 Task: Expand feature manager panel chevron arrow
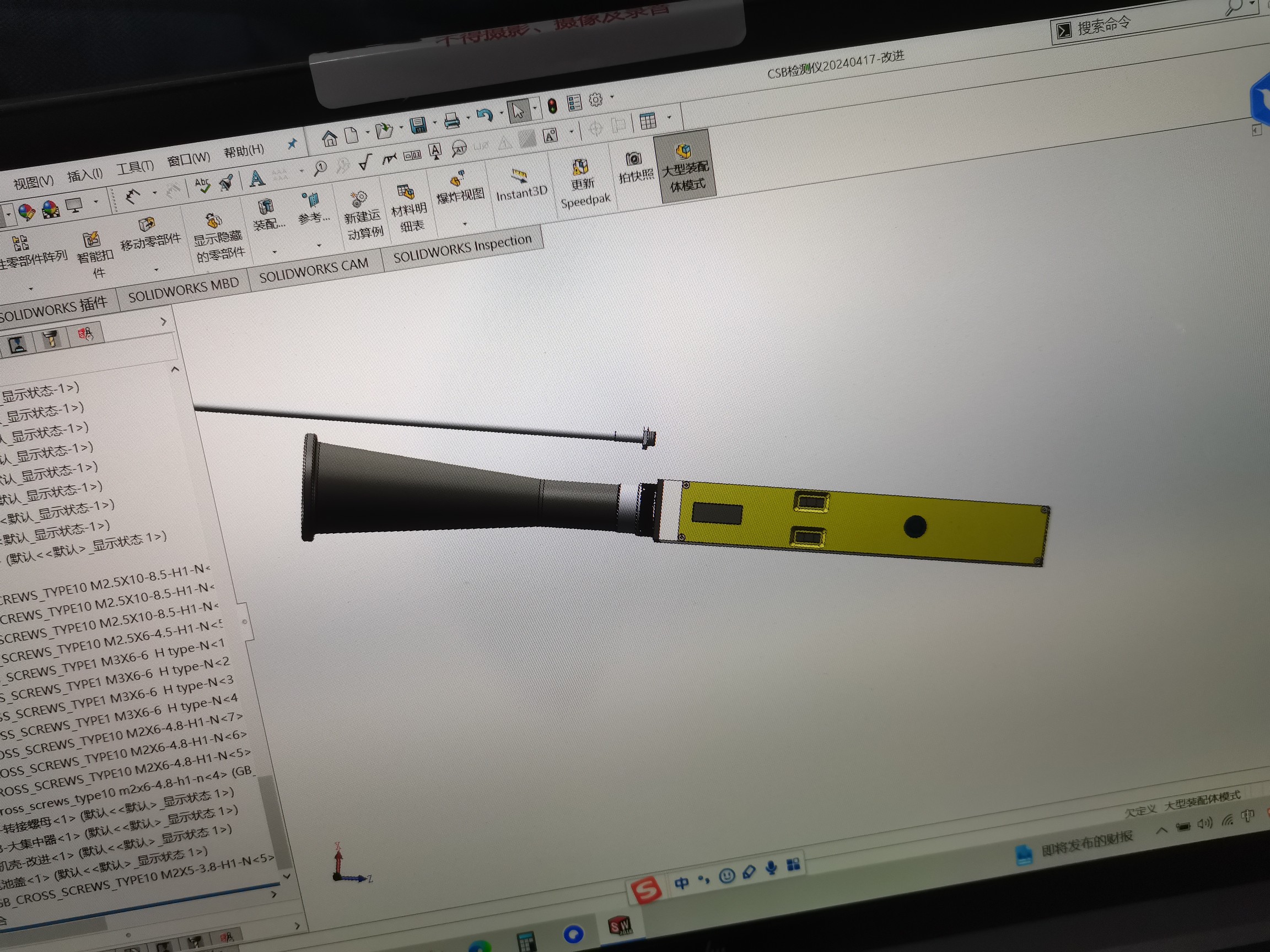click(164, 321)
